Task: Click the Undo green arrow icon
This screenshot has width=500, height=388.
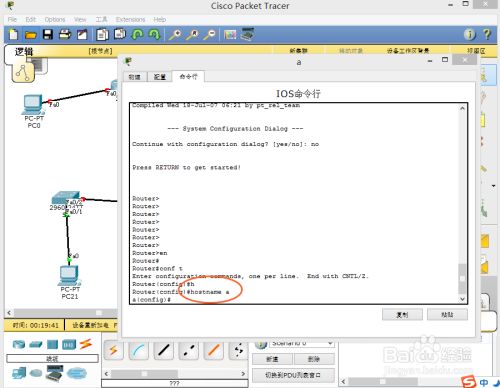Action: coord(137,34)
